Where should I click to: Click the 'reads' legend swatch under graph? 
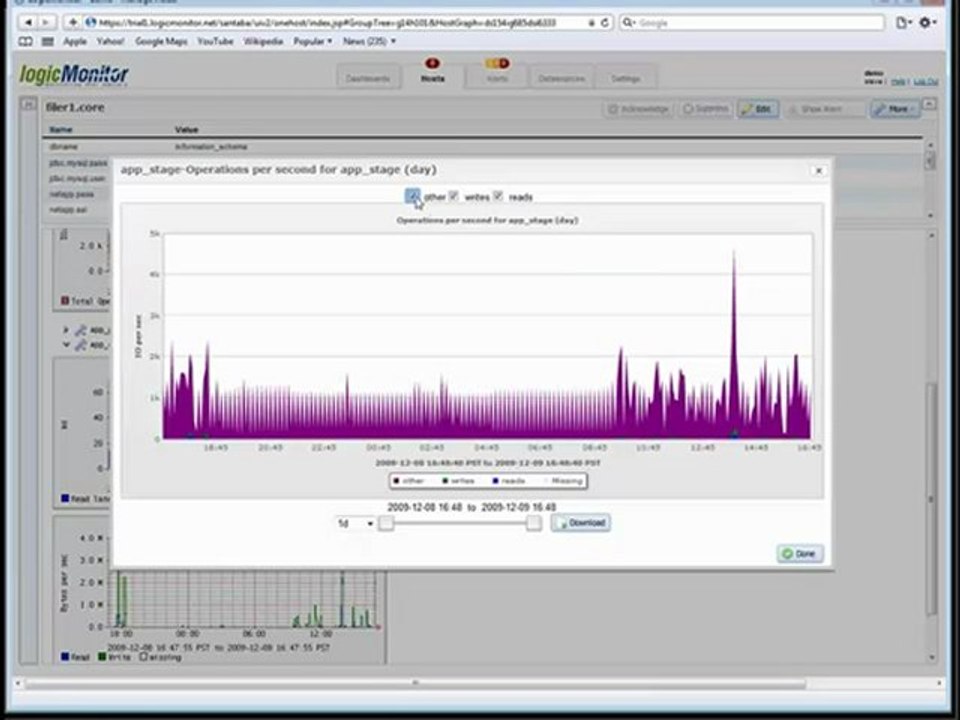(x=495, y=481)
